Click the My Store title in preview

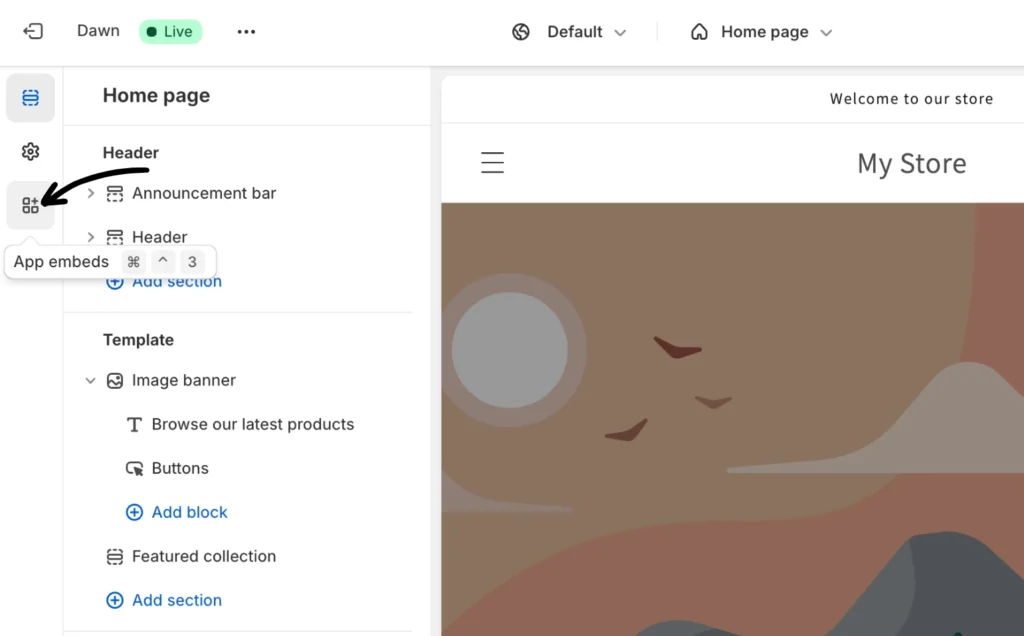[x=911, y=164]
